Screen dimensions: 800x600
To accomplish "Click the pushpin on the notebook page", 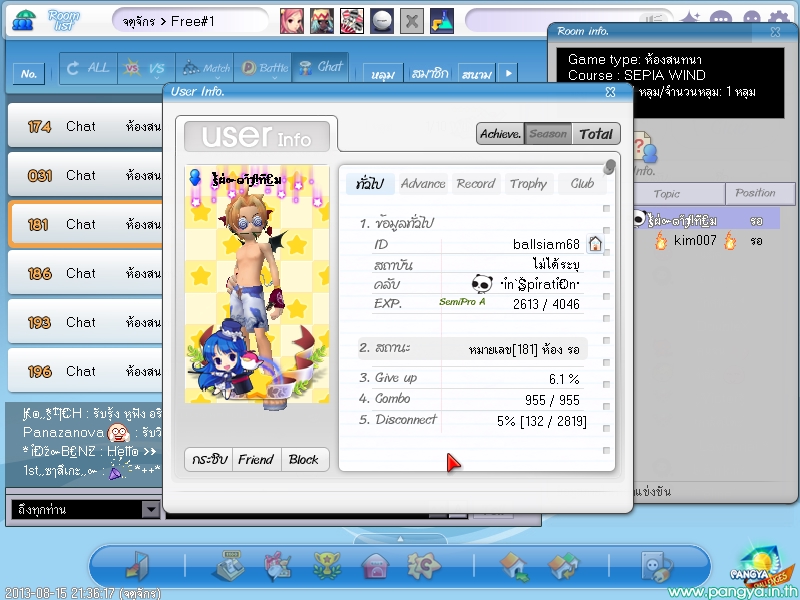I will click(x=609, y=166).
